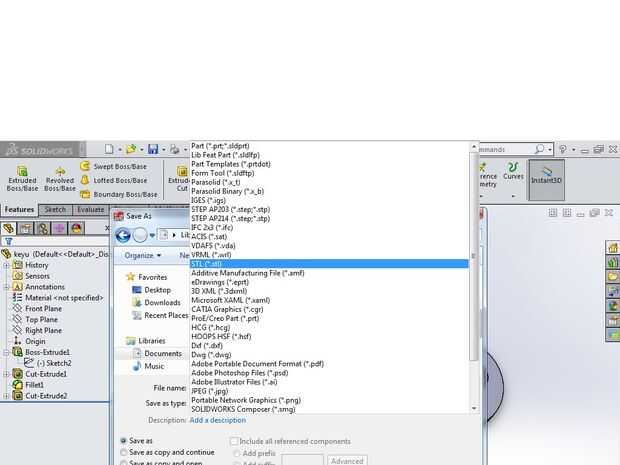Click the Open file icon
620x465 pixels.
[x=131, y=149]
